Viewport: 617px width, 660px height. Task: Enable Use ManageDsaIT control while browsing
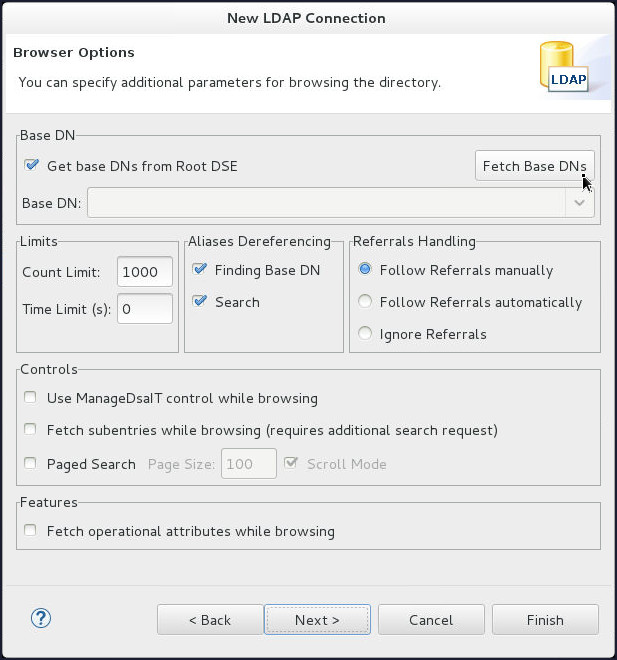pyautogui.click(x=32, y=398)
